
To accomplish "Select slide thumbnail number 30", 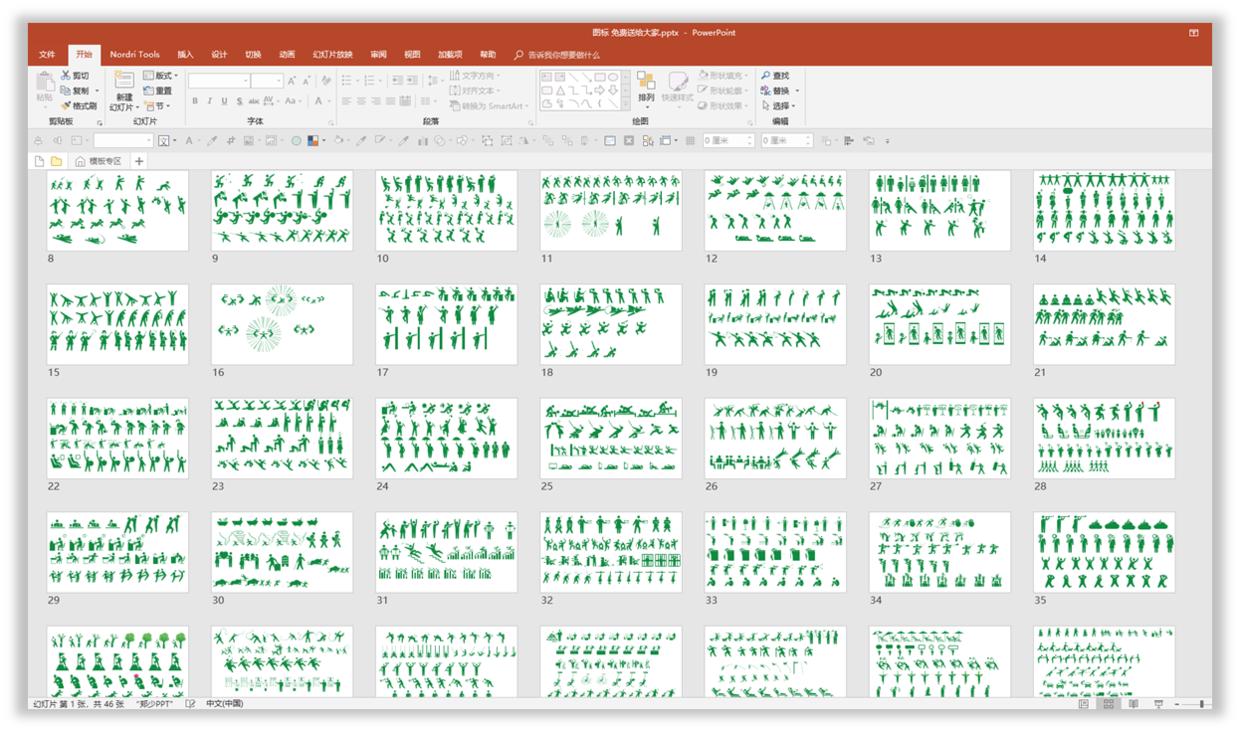I will [282, 552].
